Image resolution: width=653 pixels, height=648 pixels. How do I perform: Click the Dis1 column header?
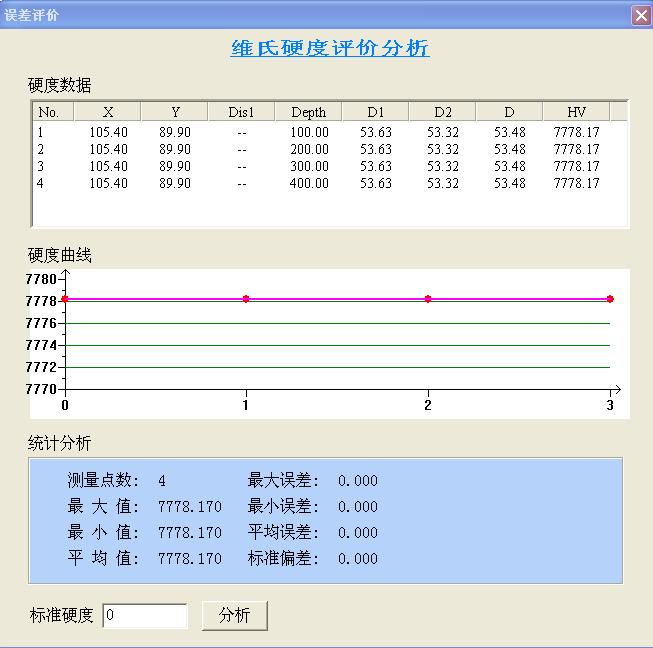[242, 112]
